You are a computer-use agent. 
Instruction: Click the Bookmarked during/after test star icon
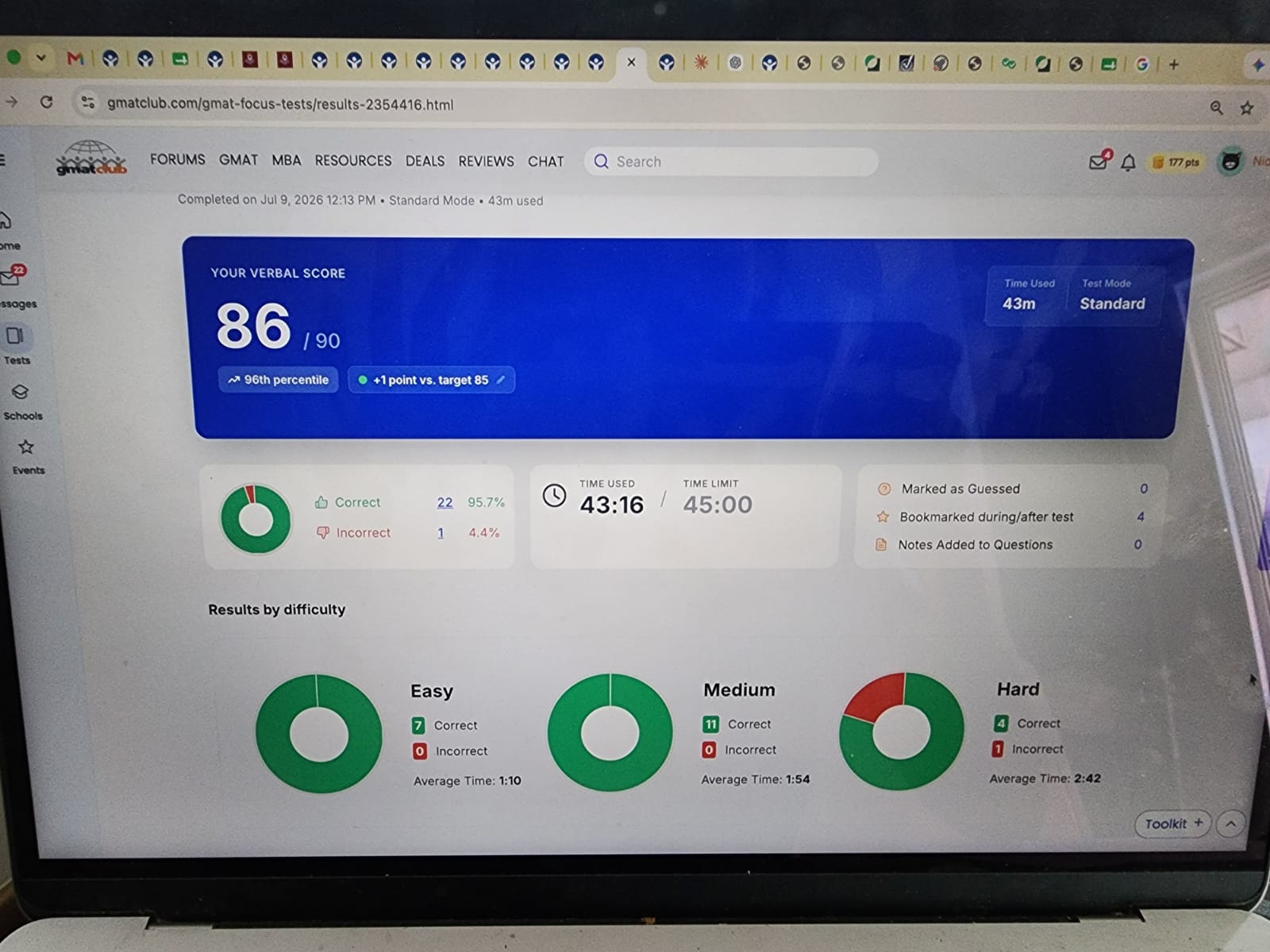(x=883, y=516)
